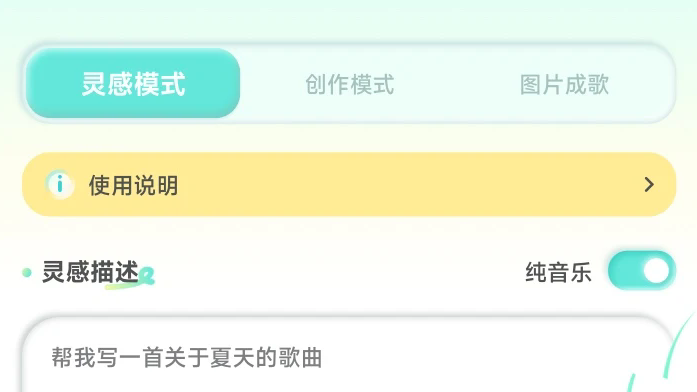Click the 灵感描述 section heading
This screenshot has width=697, height=392.
tap(90, 272)
